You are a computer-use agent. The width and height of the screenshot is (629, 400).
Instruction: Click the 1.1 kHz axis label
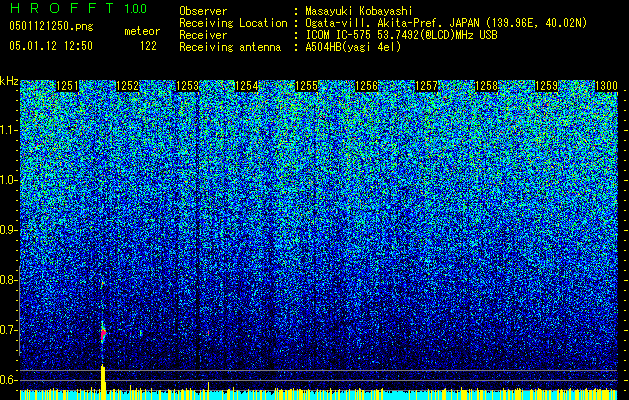pyautogui.click(x=8, y=130)
